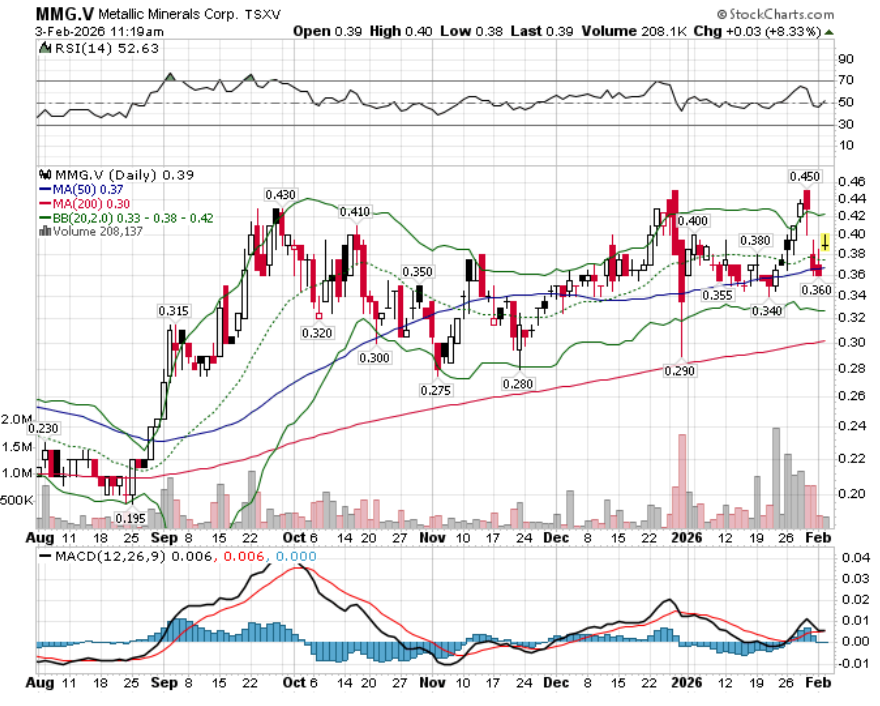Click the 0.350 price callout
Screen dimensions: 880x706
click(x=417, y=272)
